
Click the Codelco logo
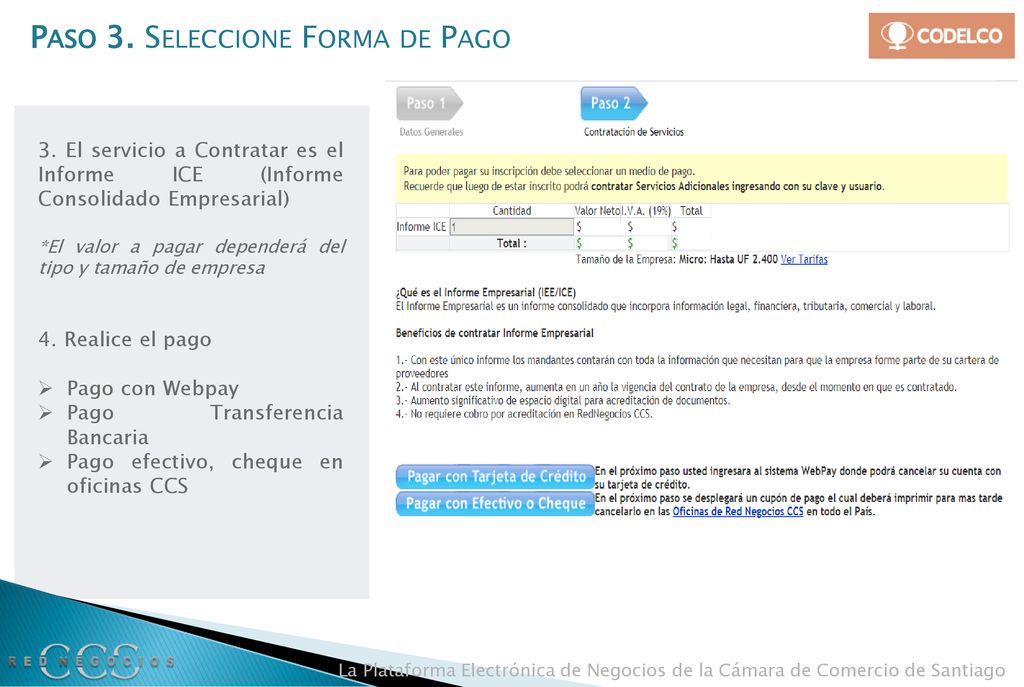click(x=941, y=35)
